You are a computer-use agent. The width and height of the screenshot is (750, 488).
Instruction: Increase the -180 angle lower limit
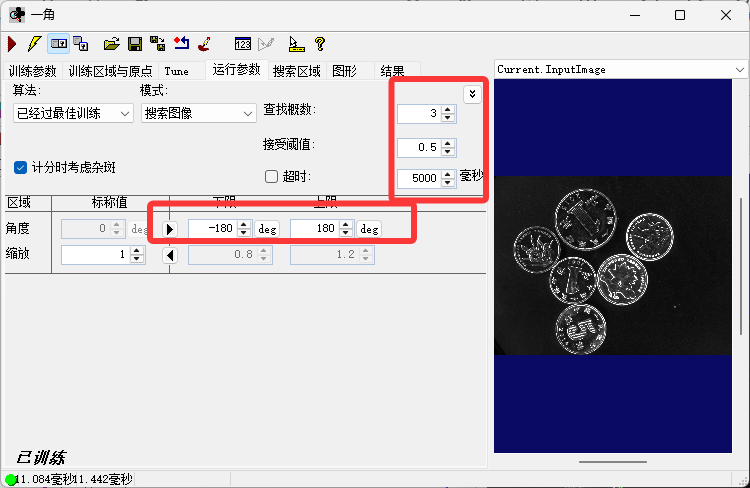[x=244, y=225]
